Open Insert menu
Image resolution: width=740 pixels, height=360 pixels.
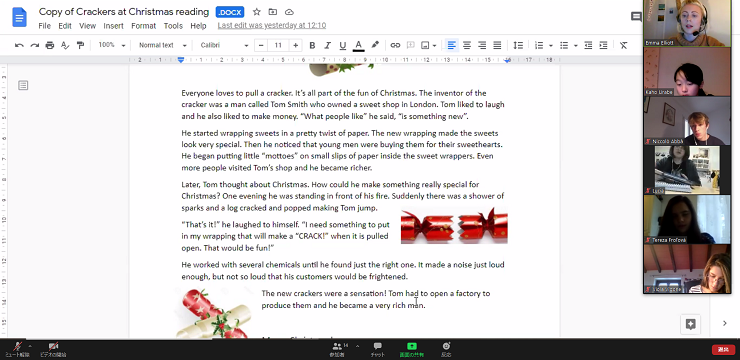coord(113,26)
